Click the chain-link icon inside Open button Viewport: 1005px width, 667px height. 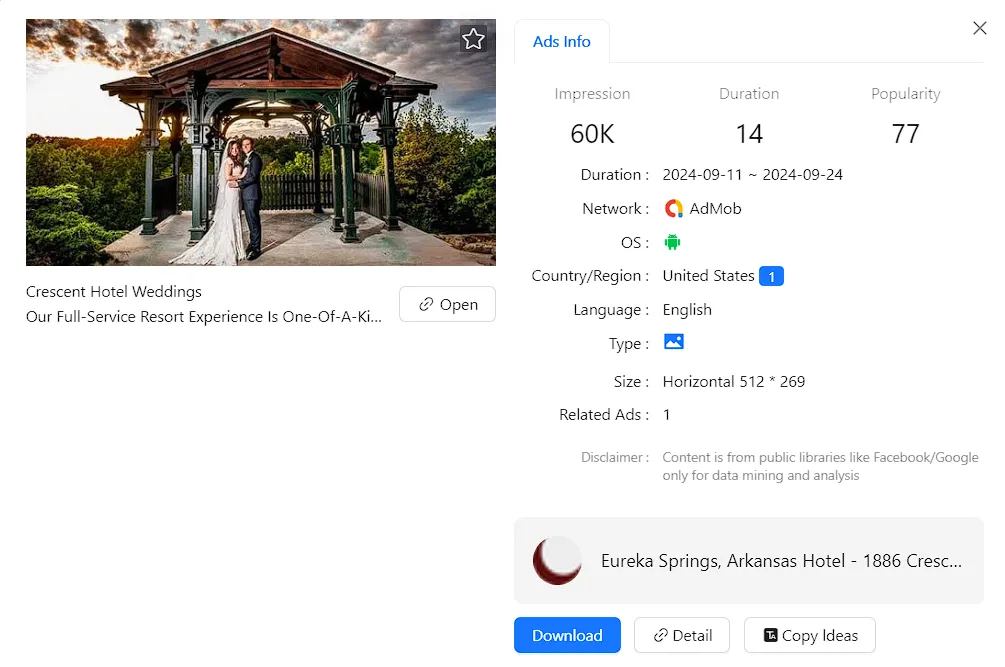(426, 305)
